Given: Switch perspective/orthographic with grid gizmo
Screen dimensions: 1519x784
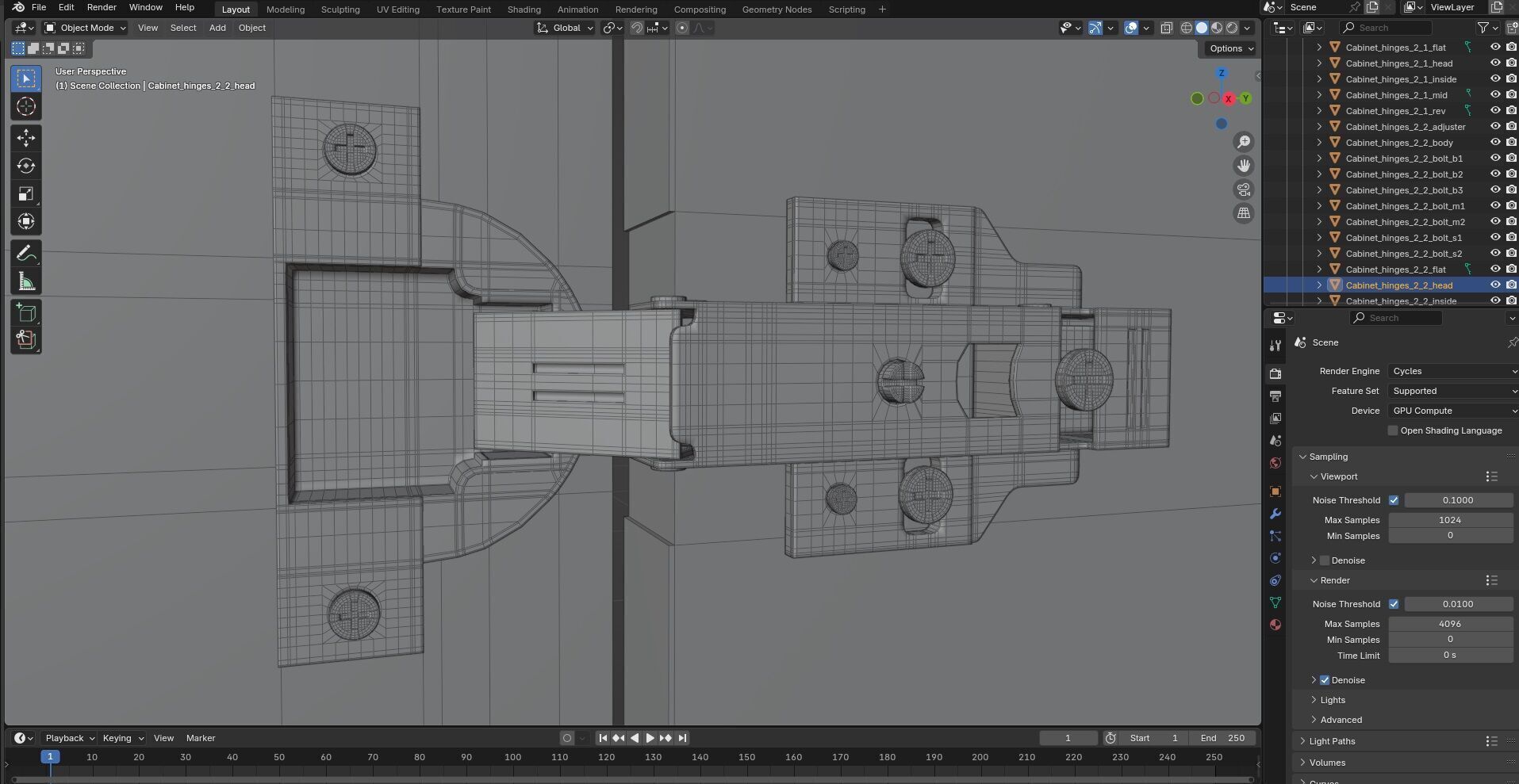Looking at the screenshot, I should [x=1244, y=213].
